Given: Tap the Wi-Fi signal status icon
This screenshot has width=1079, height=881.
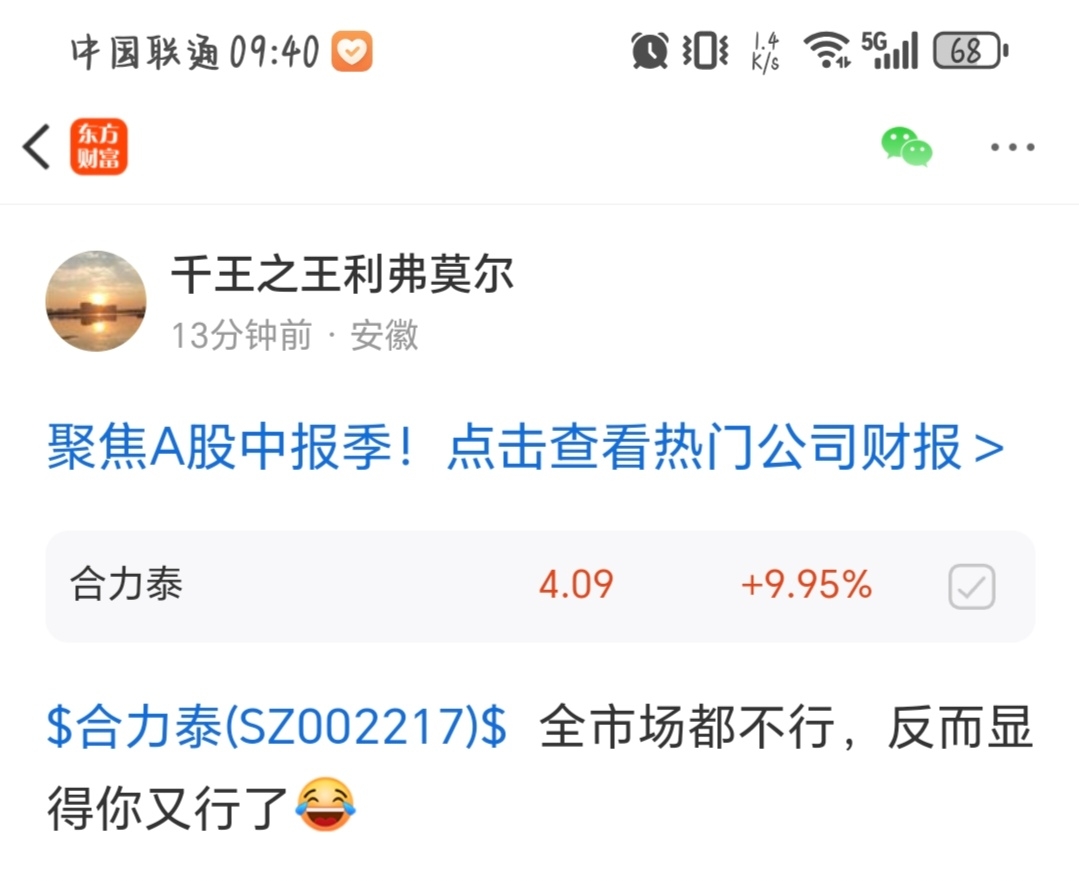Looking at the screenshot, I should (x=826, y=50).
